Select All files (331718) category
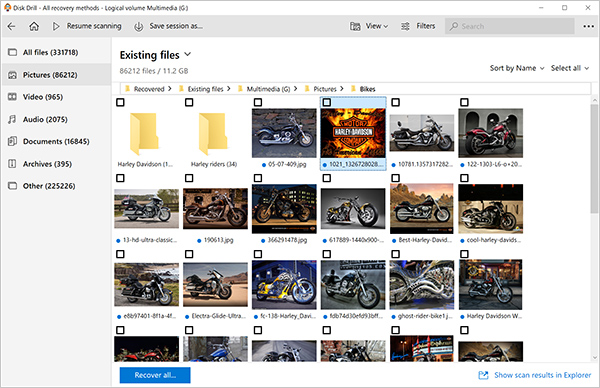Screen dimensions: 600x388 click(x=56, y=52)
